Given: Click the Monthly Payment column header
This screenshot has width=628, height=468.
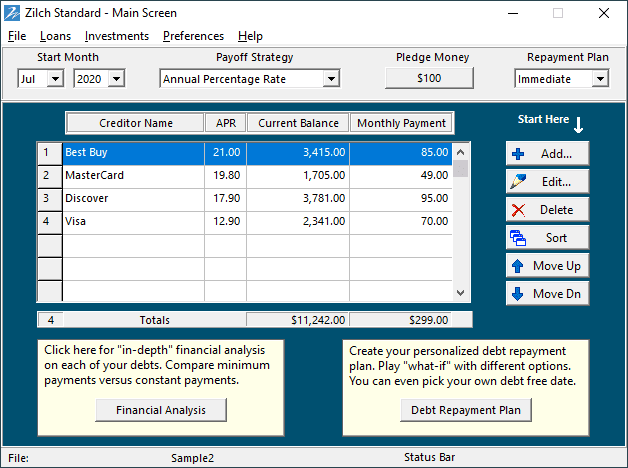Looking at the screenshot, I should 401,123.
